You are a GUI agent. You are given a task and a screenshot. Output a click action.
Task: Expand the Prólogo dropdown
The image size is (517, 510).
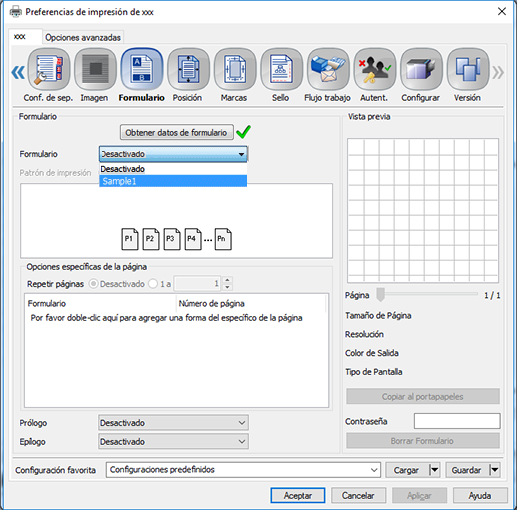click(173, 423)
